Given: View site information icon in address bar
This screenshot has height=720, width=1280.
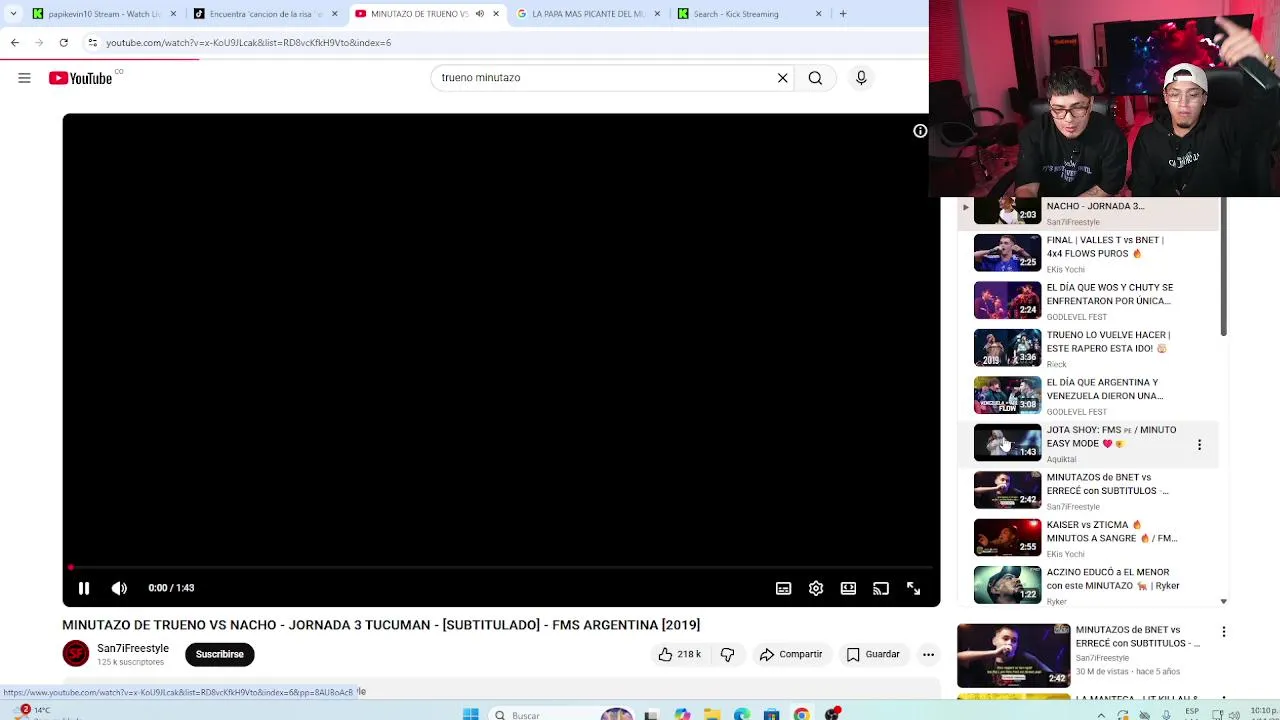Looking at the screenshot, I should [92, 42].
